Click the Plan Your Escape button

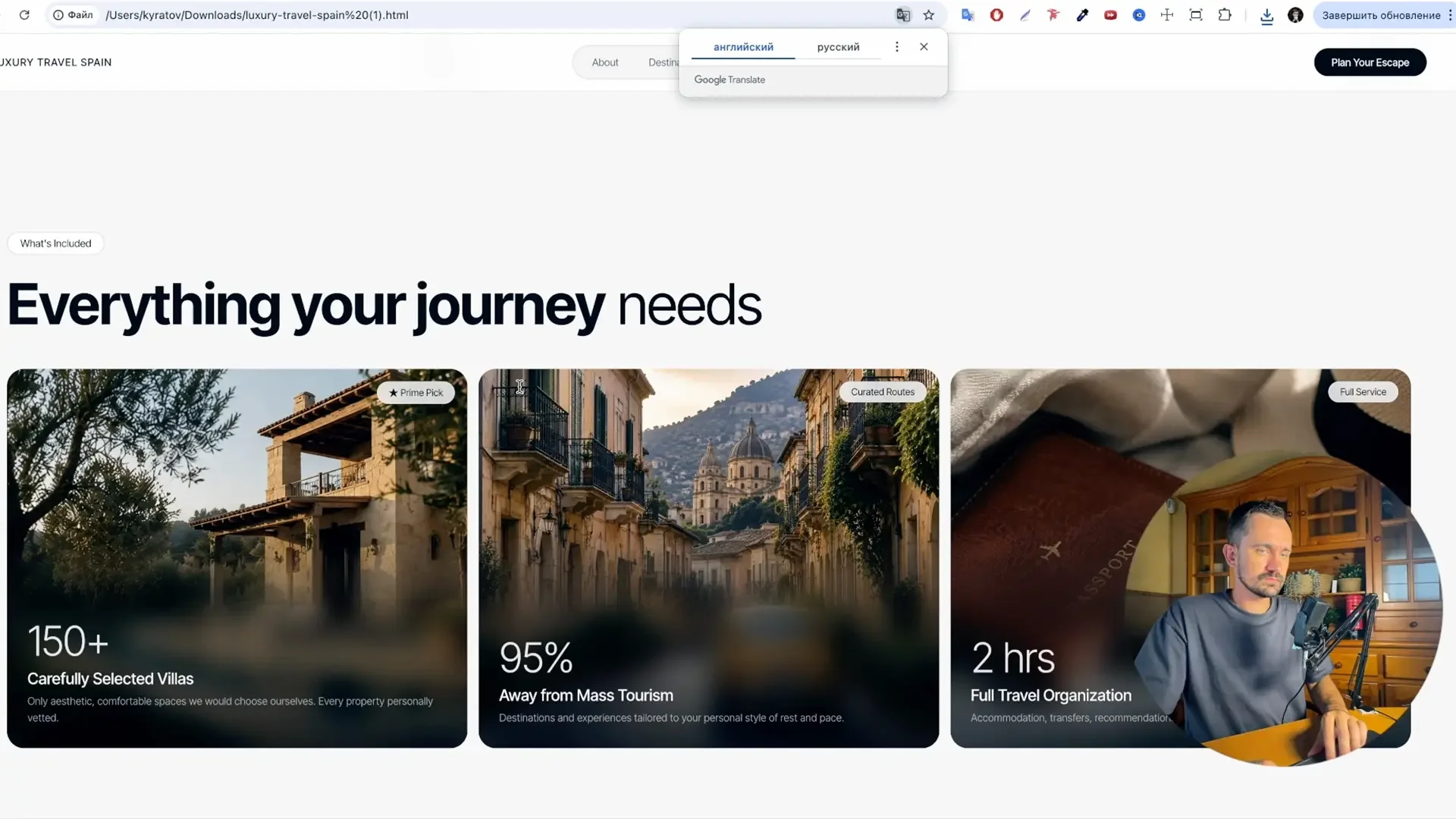[1370, 62]
